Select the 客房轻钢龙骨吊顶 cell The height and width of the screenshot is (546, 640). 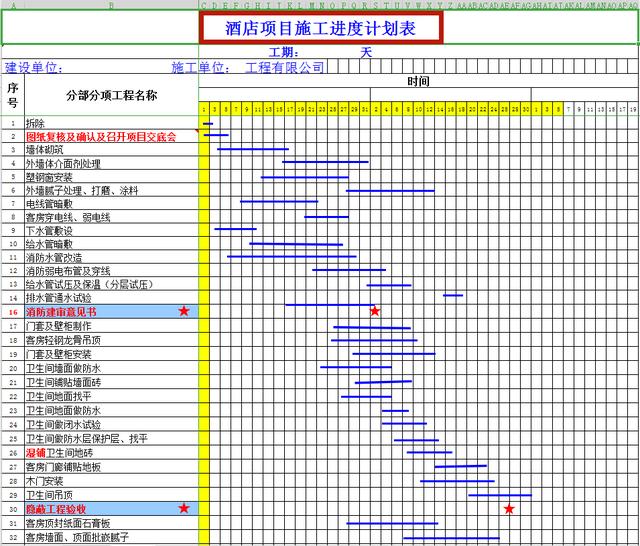click(111, 340)
